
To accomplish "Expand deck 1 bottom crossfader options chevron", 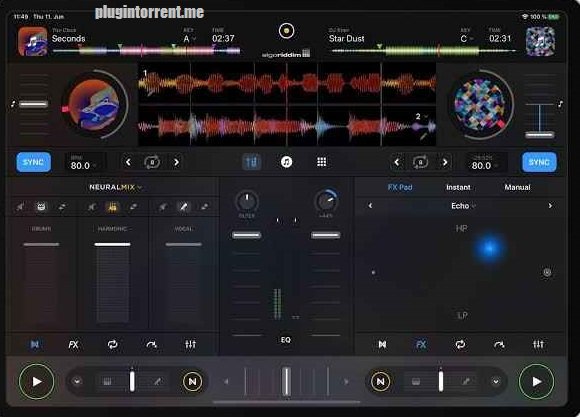I will pos(77,381).
